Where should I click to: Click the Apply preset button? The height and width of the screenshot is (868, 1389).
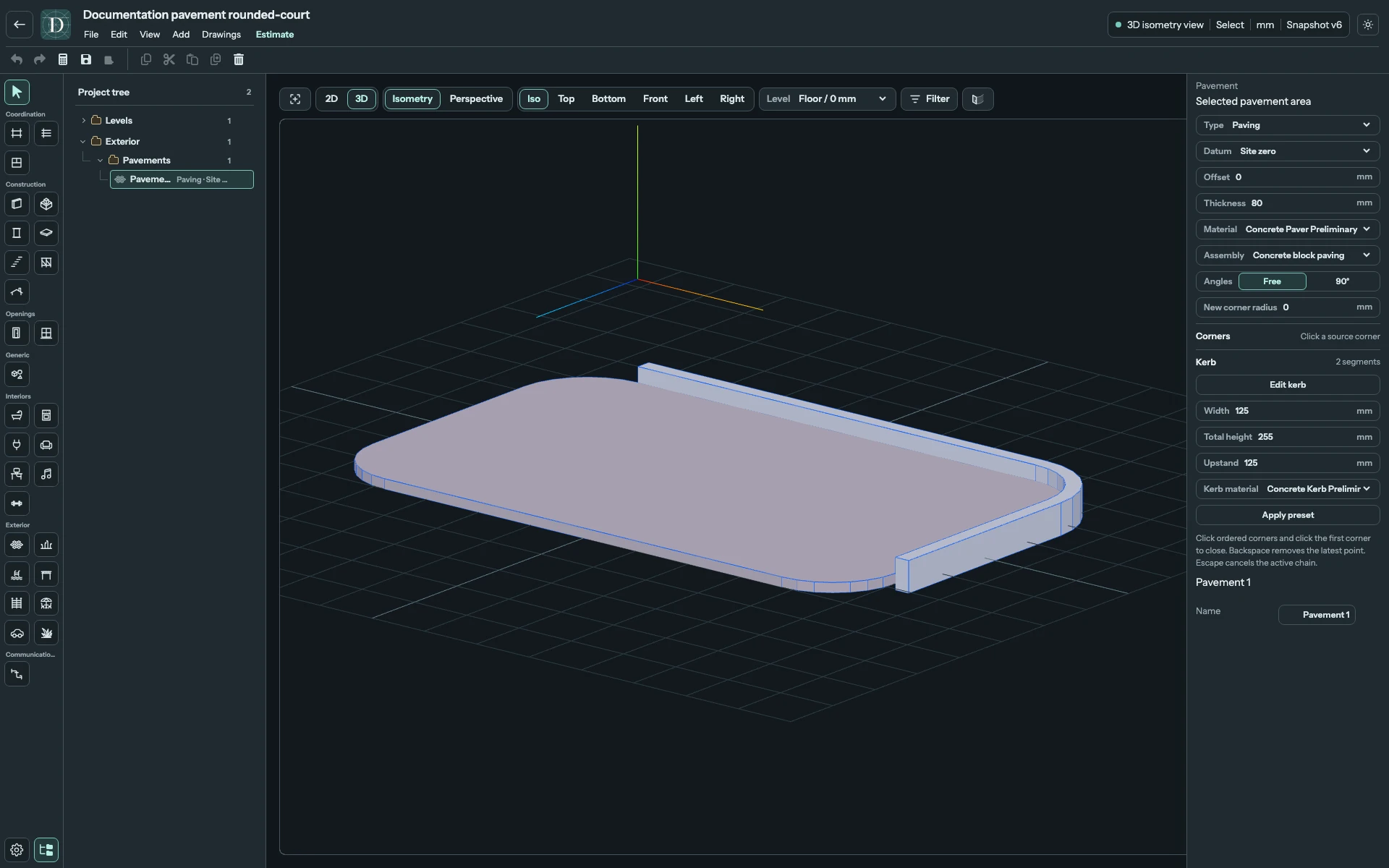point(1288,515)
